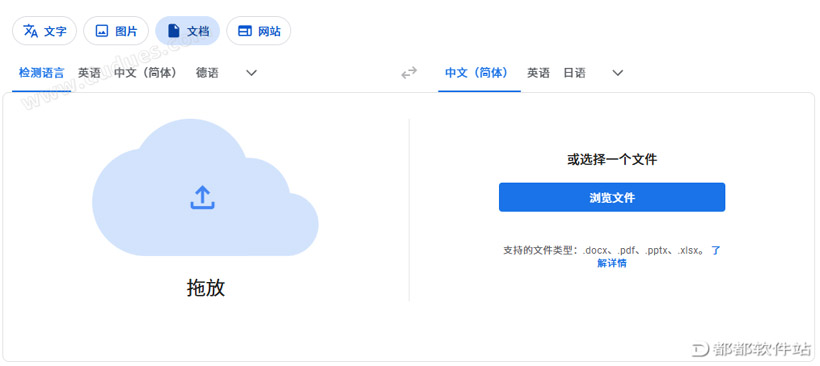The height and width of the screenshot is (366, 820).
Task: Swap source and target languages
Action: click(409, 73)
